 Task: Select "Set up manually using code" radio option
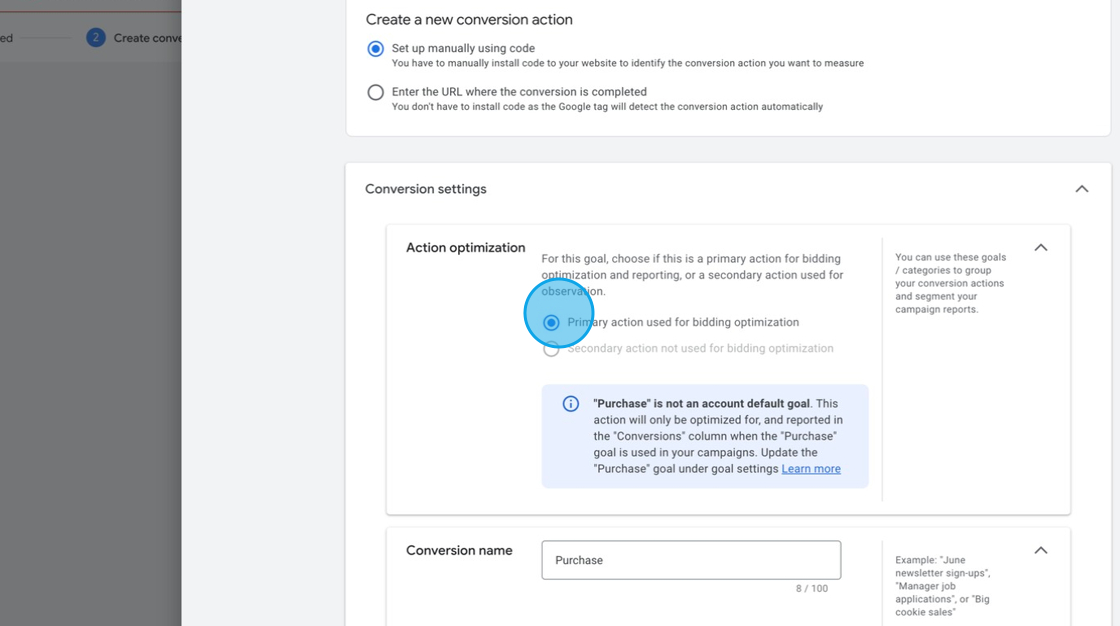pos(376,49)
